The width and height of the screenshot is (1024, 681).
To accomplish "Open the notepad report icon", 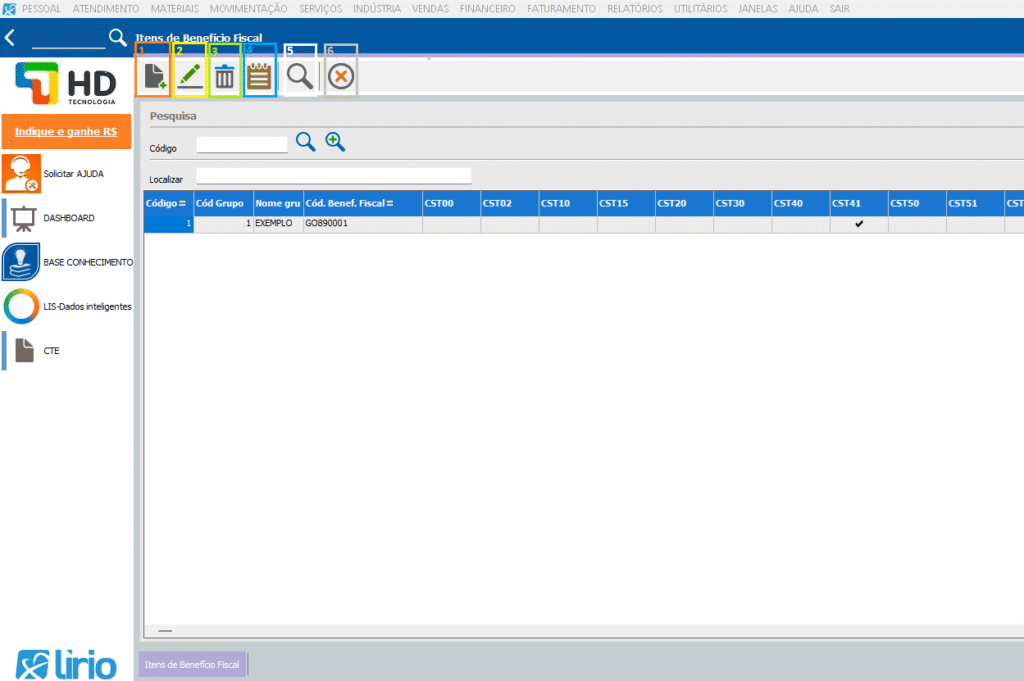I will pos(260,77).
